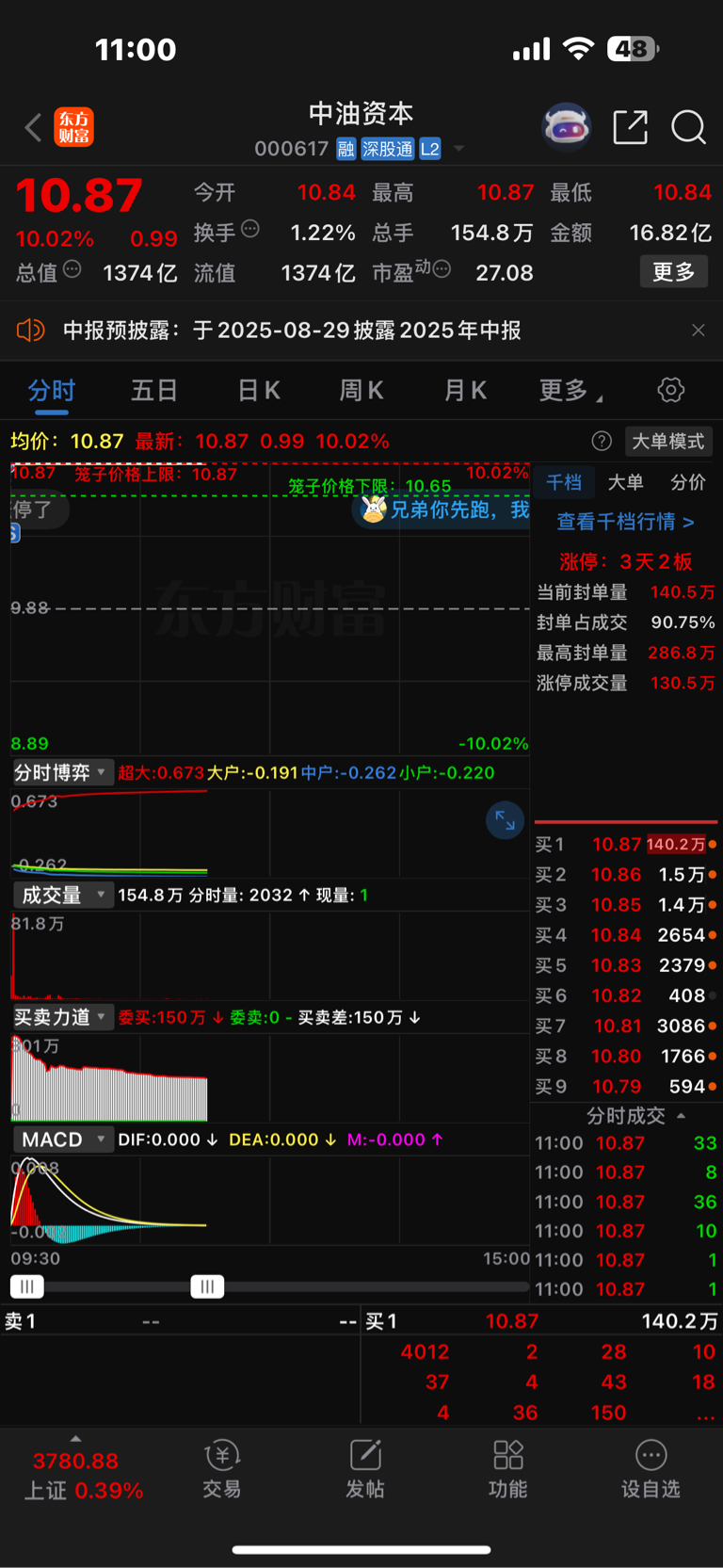Screen dimensions: 723x1568
Task: Tap the 买1 summary bar 140.2万
Action: (542, 1321)
